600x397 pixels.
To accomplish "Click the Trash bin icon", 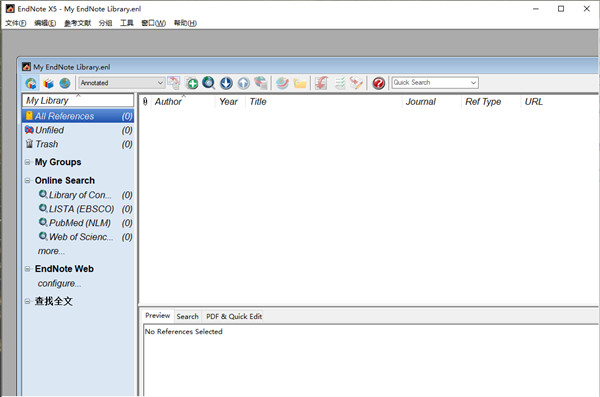I will 29,144.
